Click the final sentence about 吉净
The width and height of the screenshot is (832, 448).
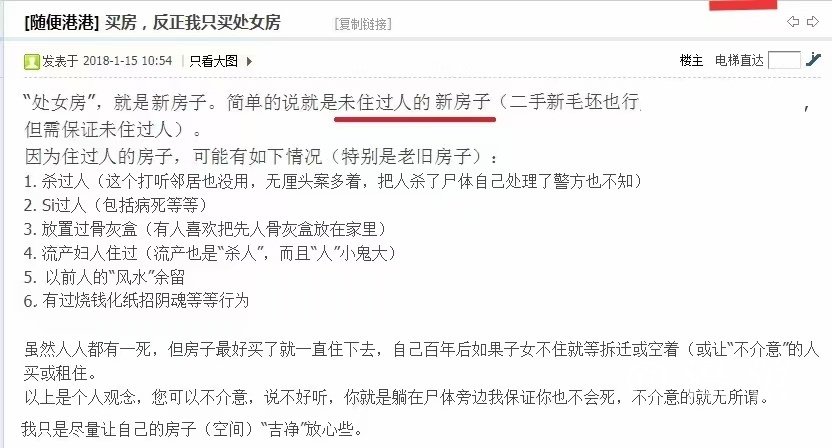click(193, 429)
